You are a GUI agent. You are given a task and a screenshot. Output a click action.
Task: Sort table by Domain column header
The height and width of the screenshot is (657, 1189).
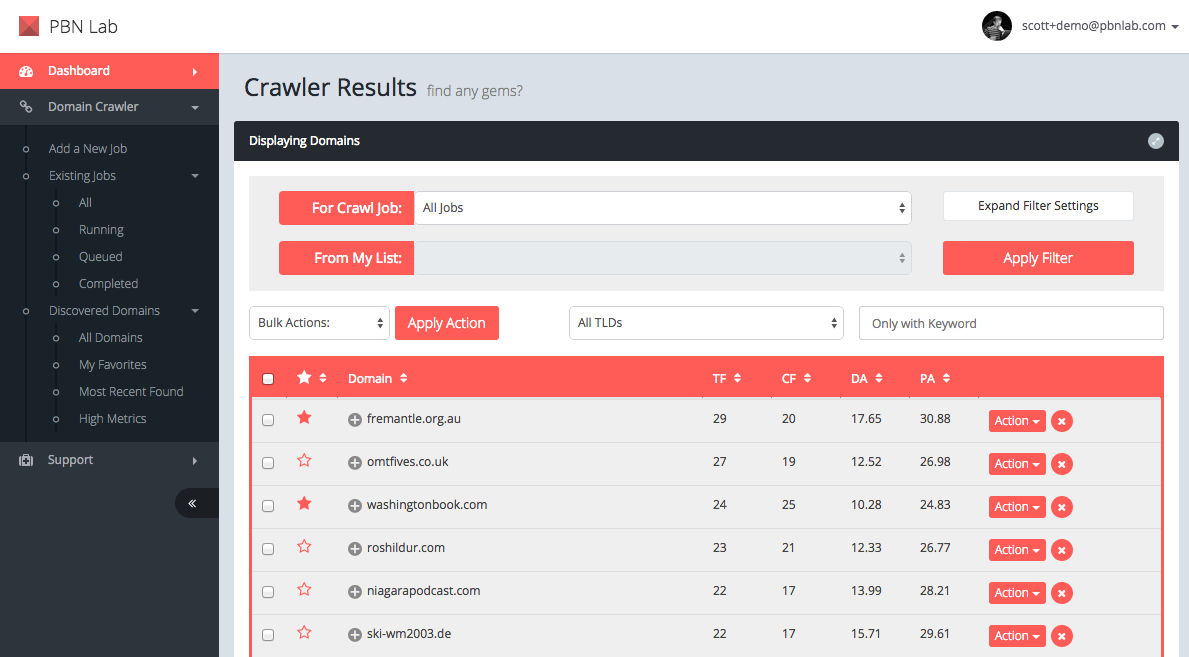(378, 379)
